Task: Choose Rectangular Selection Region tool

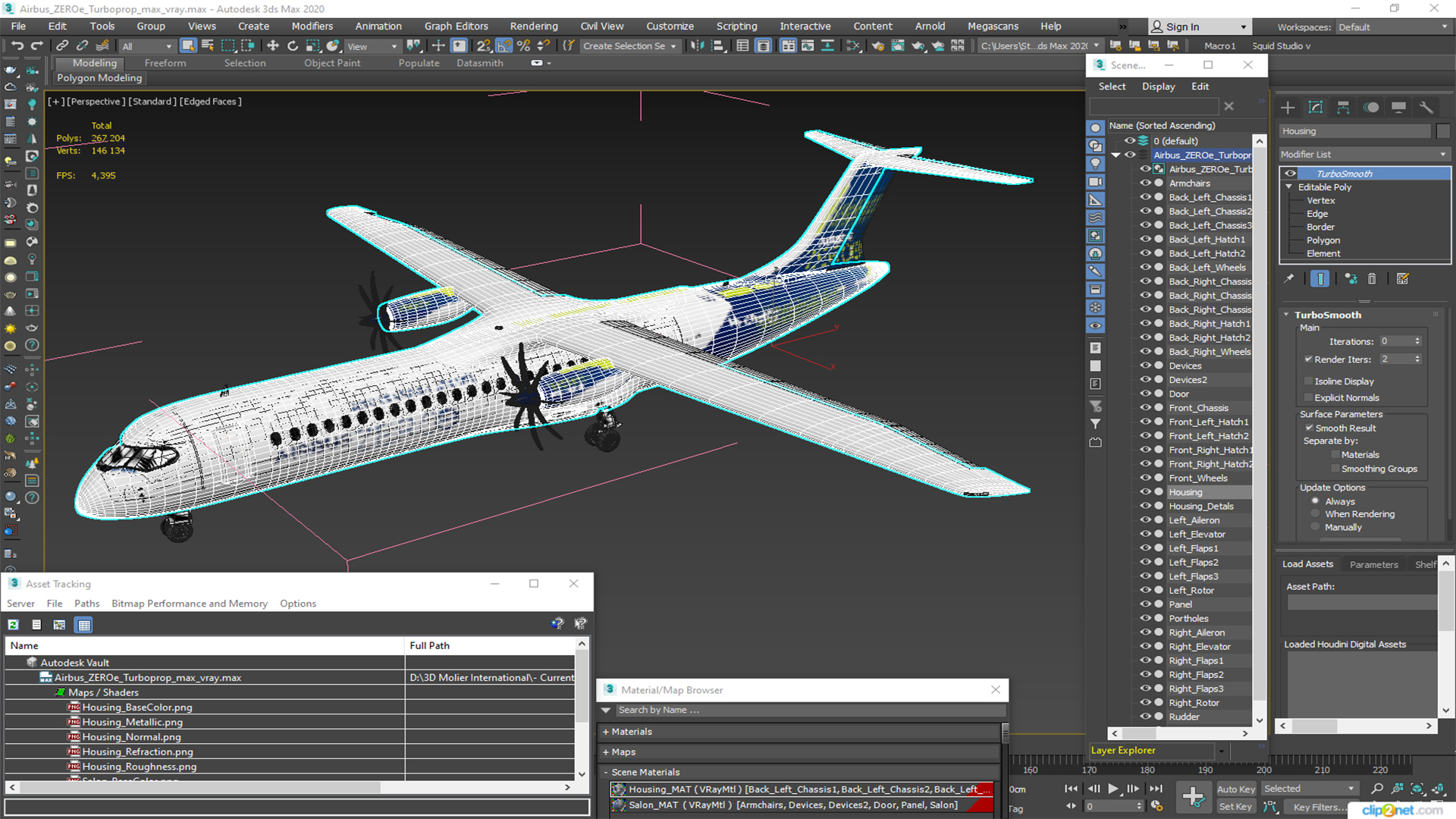Action: pos(227,45)
